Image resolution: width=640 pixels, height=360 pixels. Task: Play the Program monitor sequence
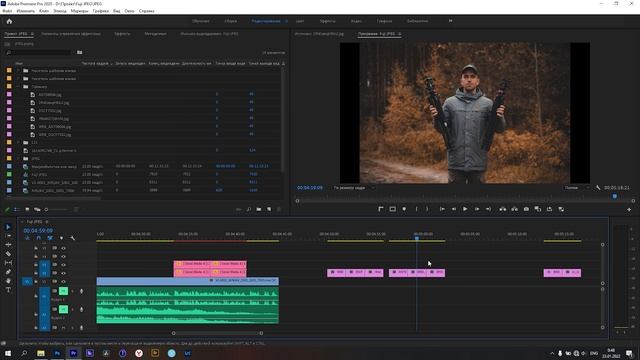[x=465, y=209]
